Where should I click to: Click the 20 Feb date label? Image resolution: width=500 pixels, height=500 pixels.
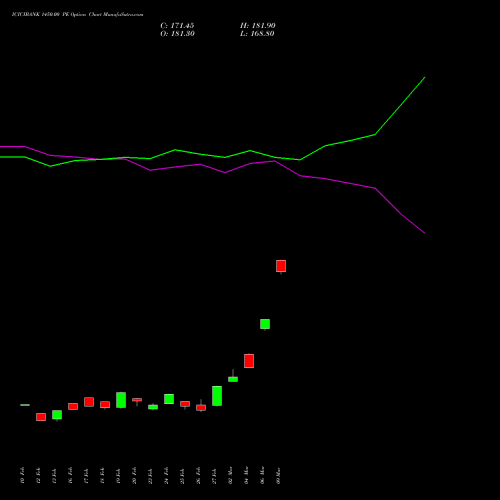[x=134, y=475]
